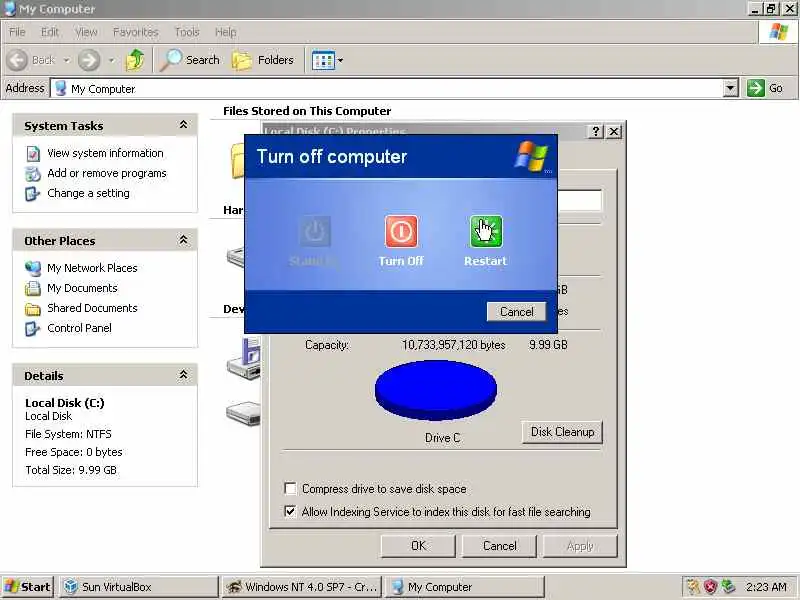Image resolution: width=800 pixels, height=600 pixels.
Task: Open Control Panel link
Action: [x=79, y=328]
